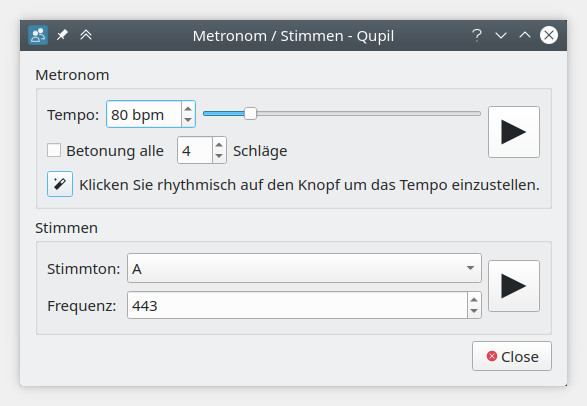Image resolution: width=587 pixels, height=406 pixels.
Task: Click into the Frequenz field showing 443
Action: 297,305
